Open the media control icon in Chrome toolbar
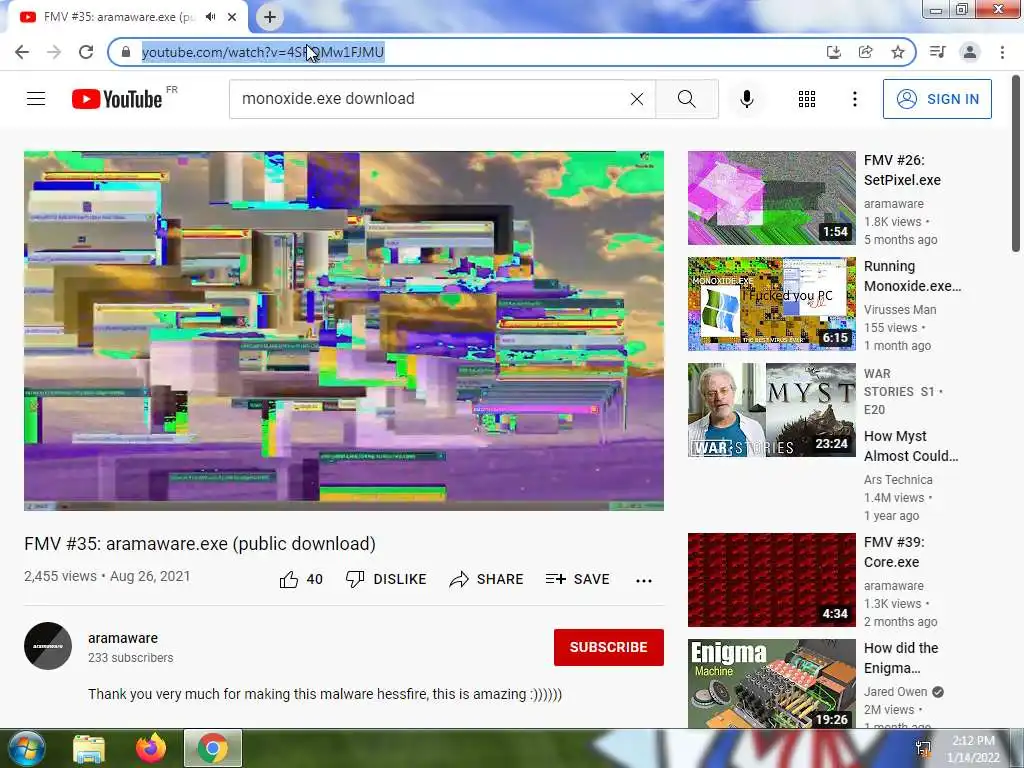The image size is (1024, 768). pyautogui.click(x=937, y=52)
